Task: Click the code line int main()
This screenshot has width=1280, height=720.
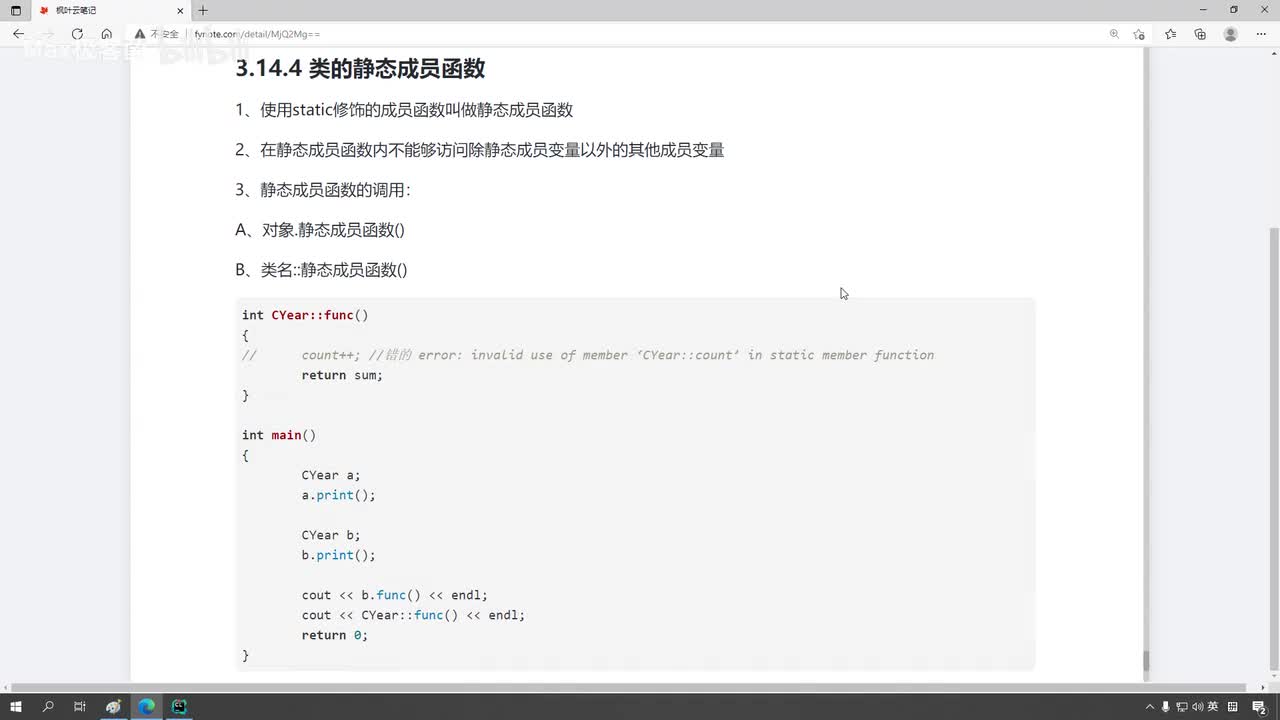Action: 279,435
